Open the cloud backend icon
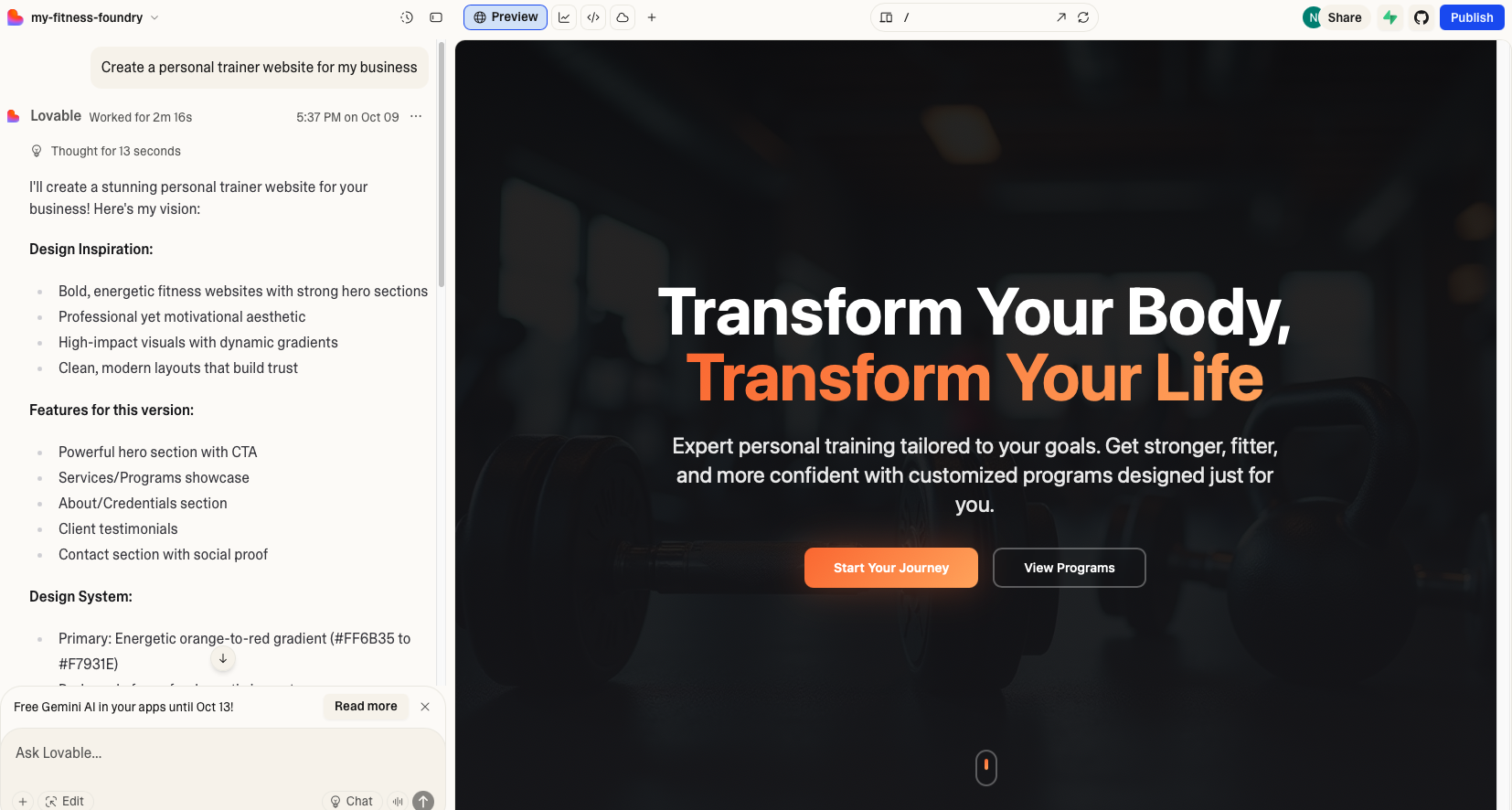The height and width of the screenshot is (810, 1512). click(x=623, y=17)
